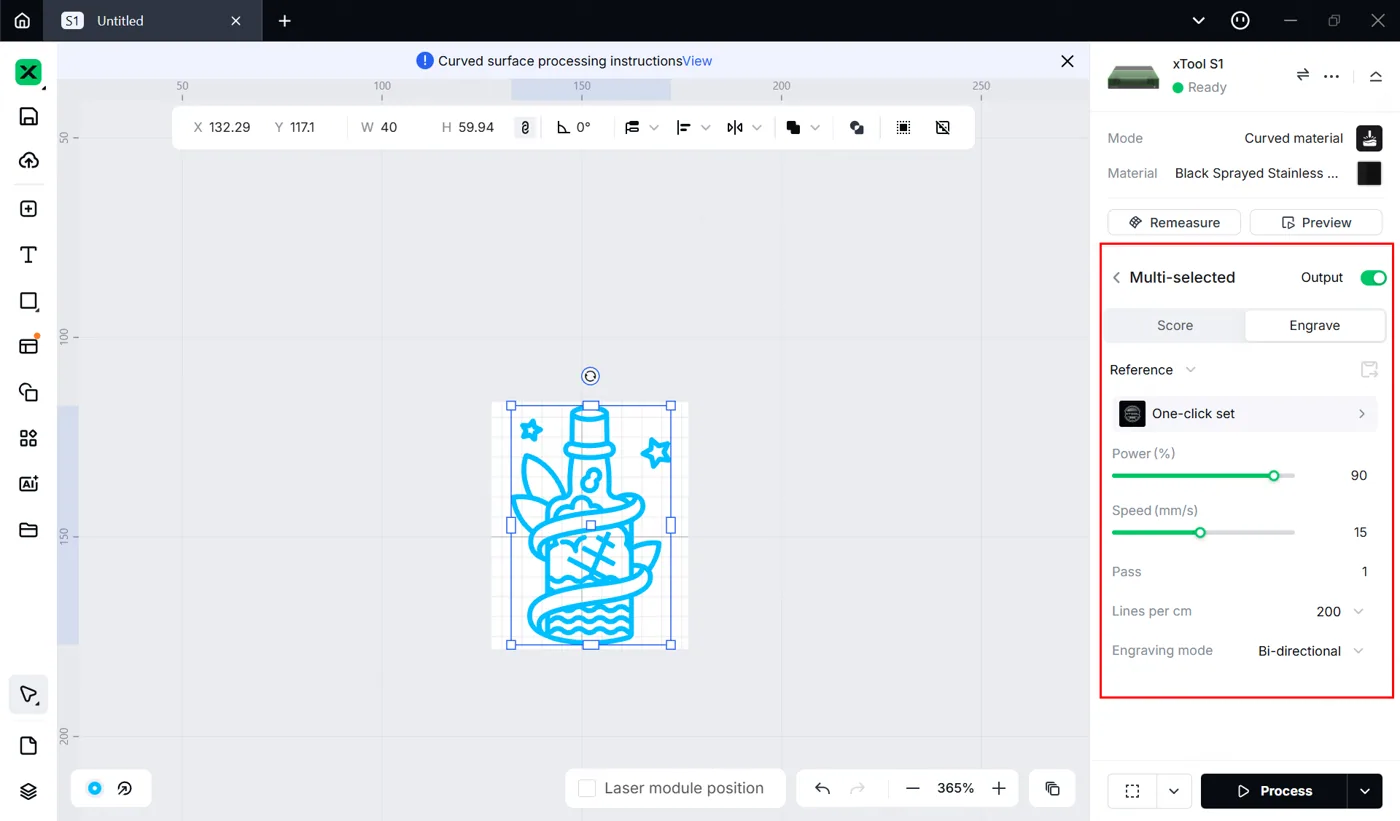Collapse the device panel with up arrow
Screen dimensions: 1400x821
pos(1376,76)
